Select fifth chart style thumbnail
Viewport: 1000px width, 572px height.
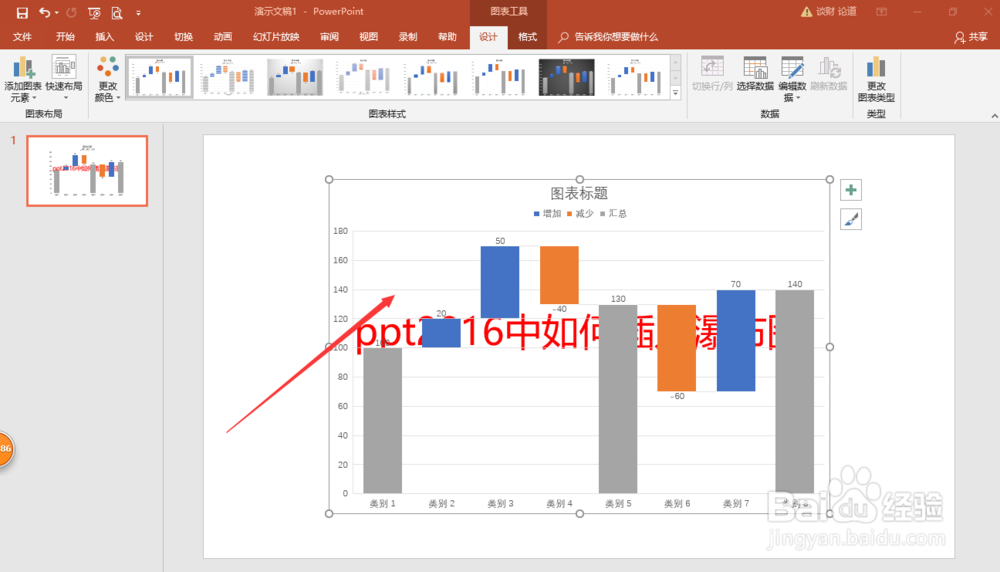pos(431,77)
